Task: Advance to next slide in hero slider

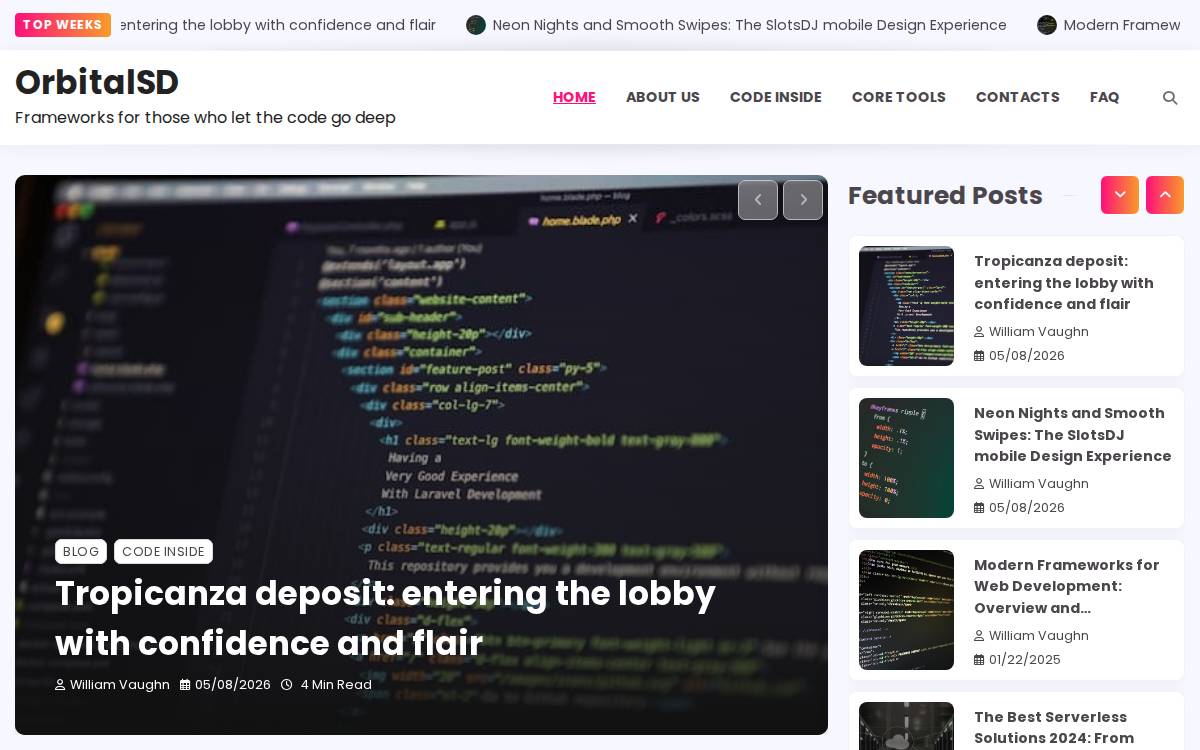Action: point(803,200)
